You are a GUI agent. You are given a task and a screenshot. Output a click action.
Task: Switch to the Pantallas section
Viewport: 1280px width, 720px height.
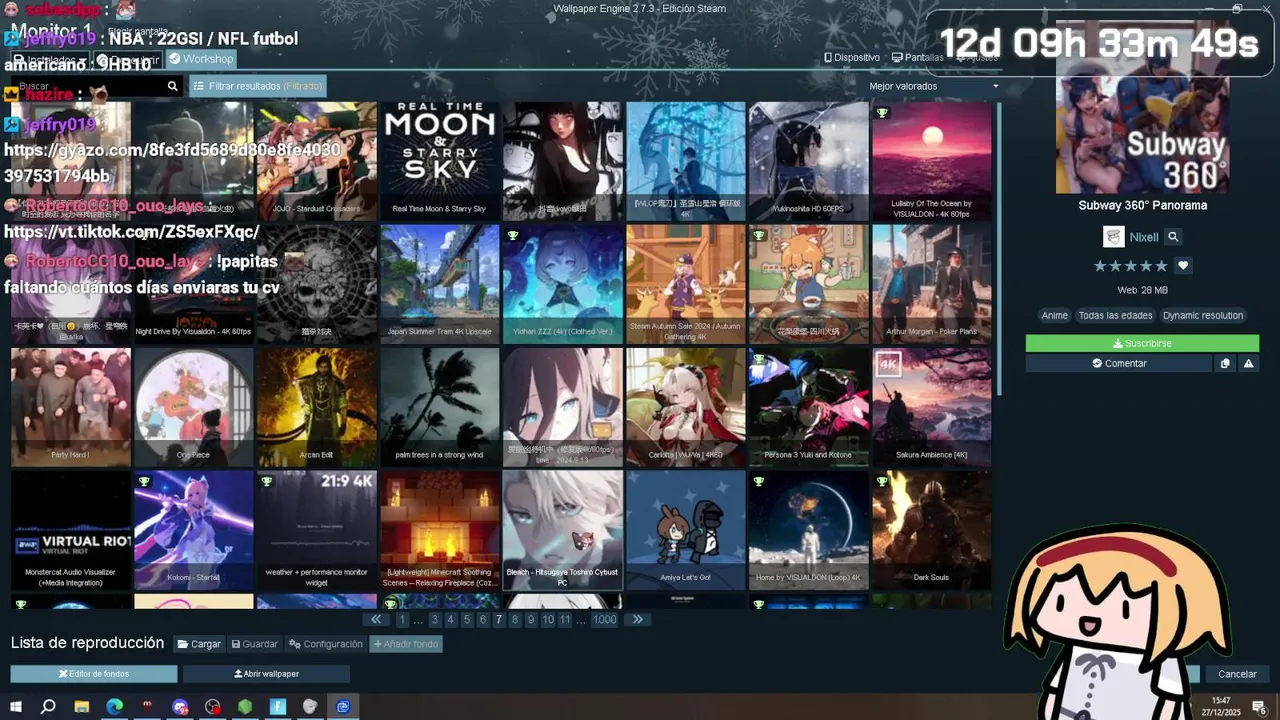point(917,58)
